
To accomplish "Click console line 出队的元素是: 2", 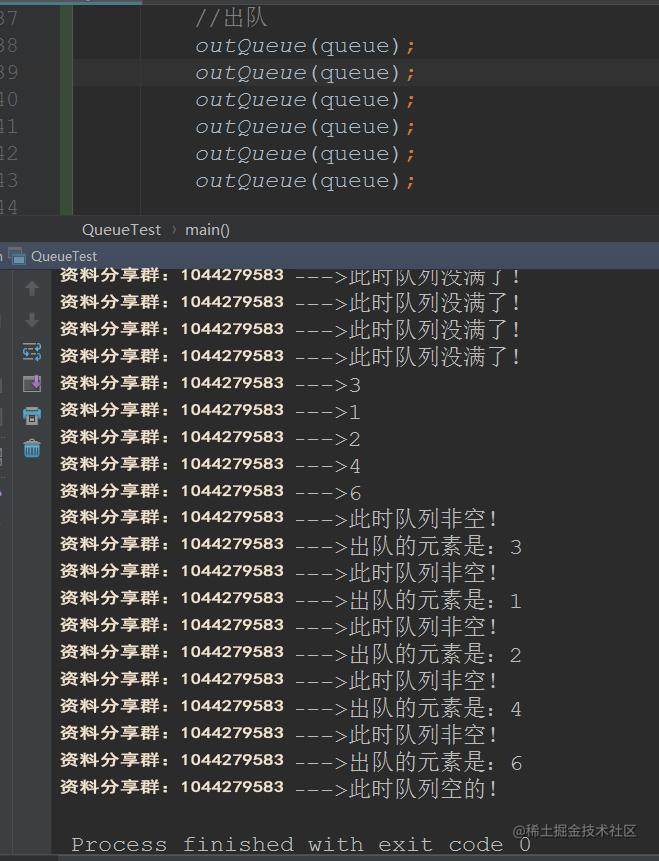I will 291,653.
